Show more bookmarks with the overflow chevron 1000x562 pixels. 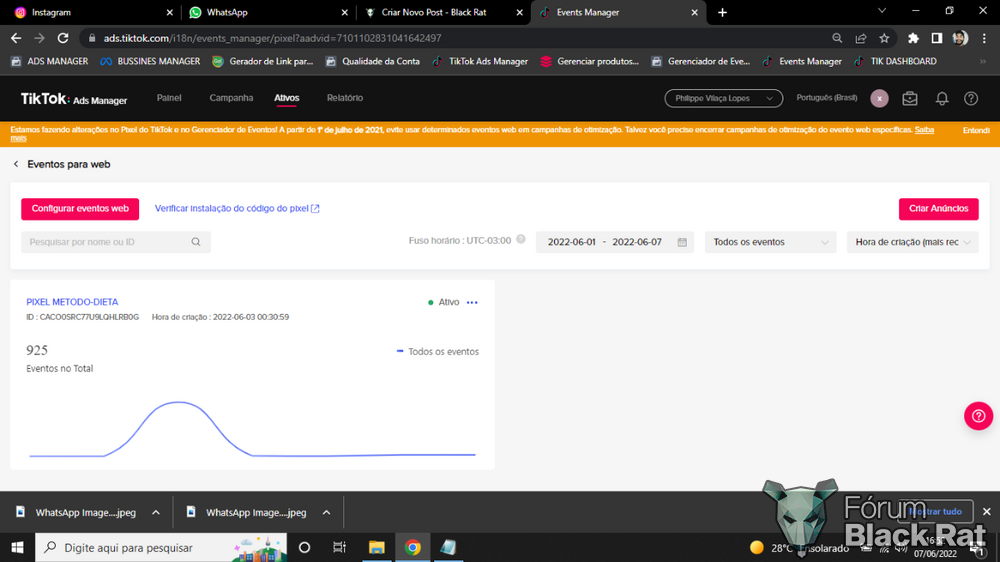point(983,62)
